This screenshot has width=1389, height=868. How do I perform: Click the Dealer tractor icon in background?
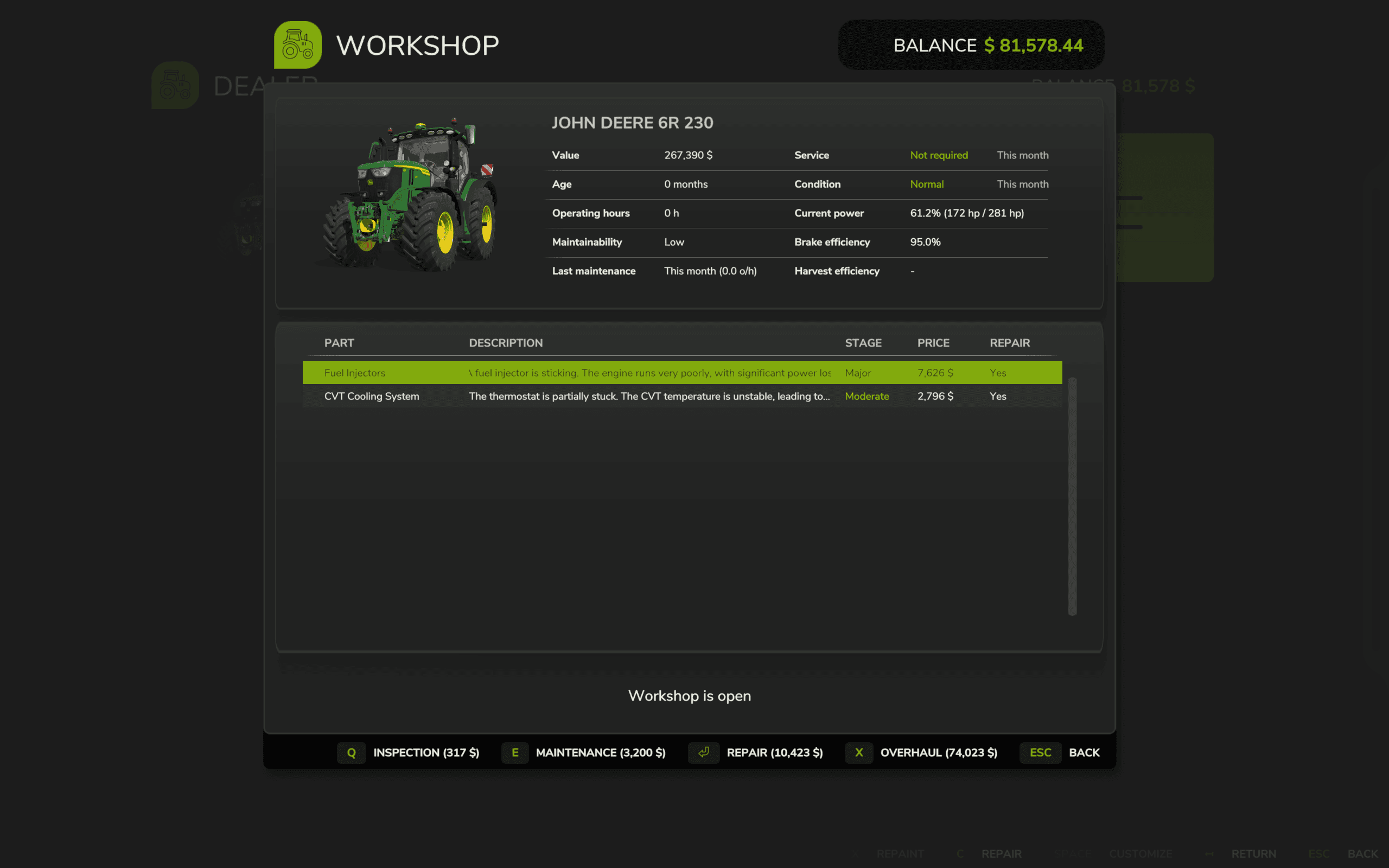coord(175,86)
